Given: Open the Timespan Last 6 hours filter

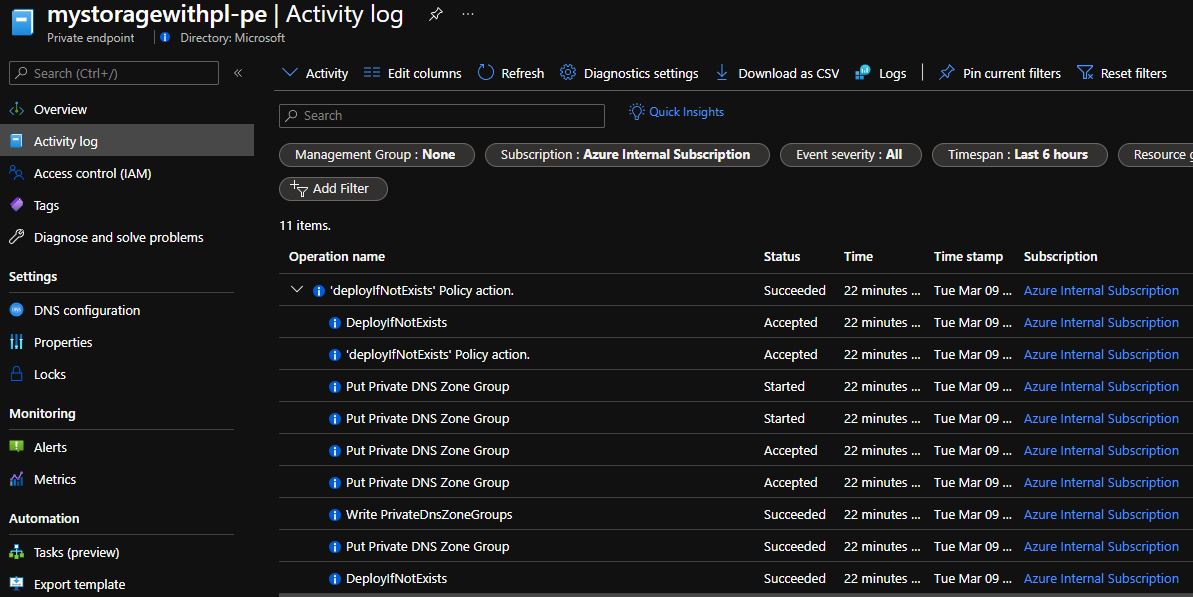Looking at the screenshot, I should (x=1017, y=154).
